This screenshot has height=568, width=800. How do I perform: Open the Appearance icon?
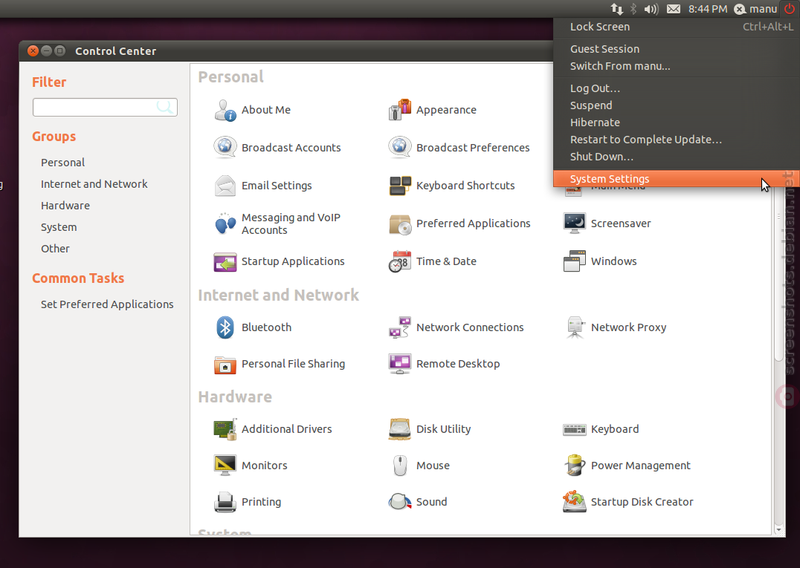tap(399, 110)
